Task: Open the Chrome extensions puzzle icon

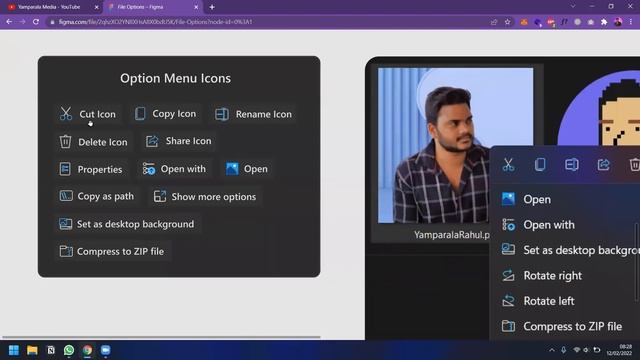Action: (604, 22)
